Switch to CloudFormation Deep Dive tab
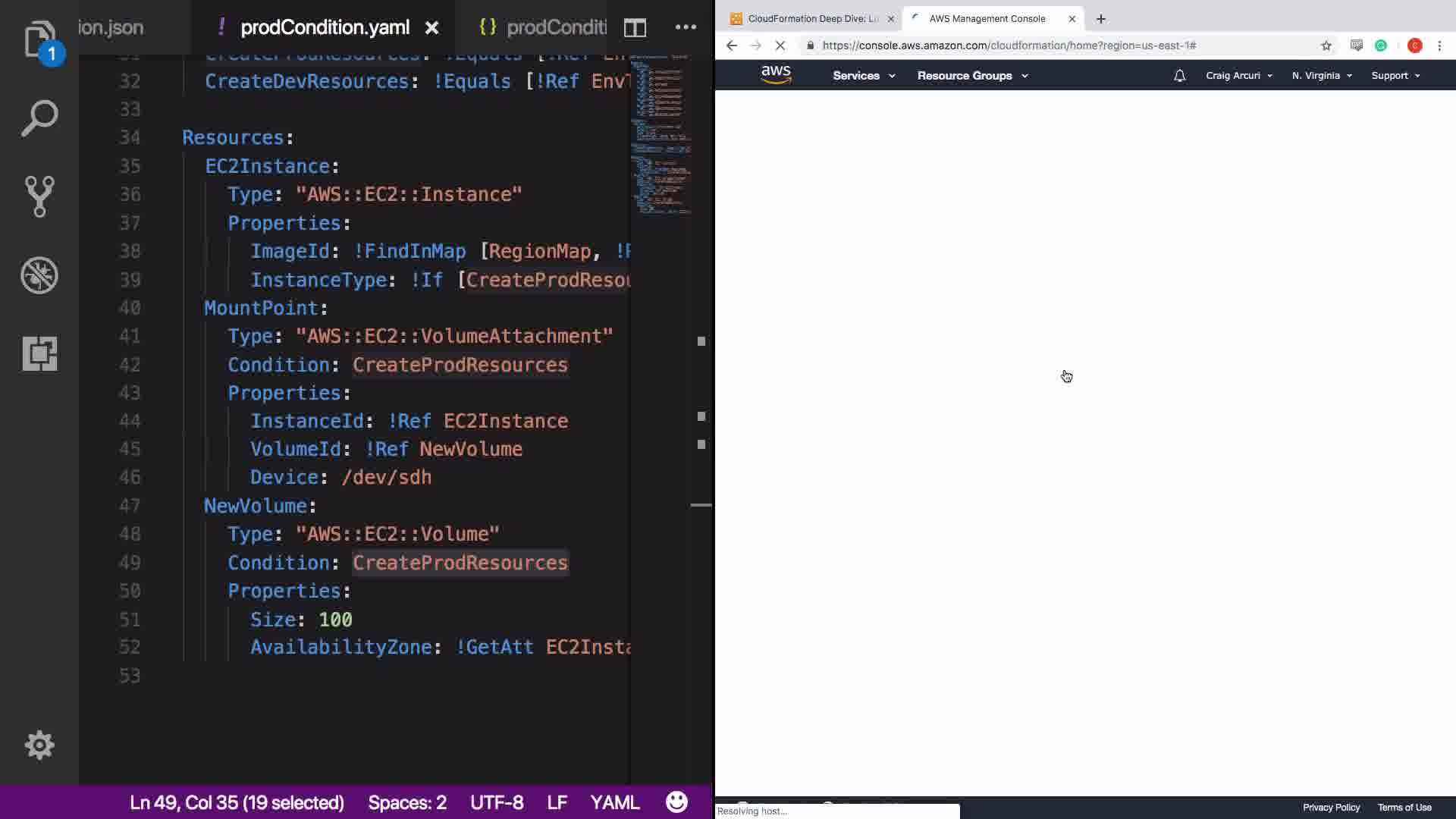 [811, 19]
